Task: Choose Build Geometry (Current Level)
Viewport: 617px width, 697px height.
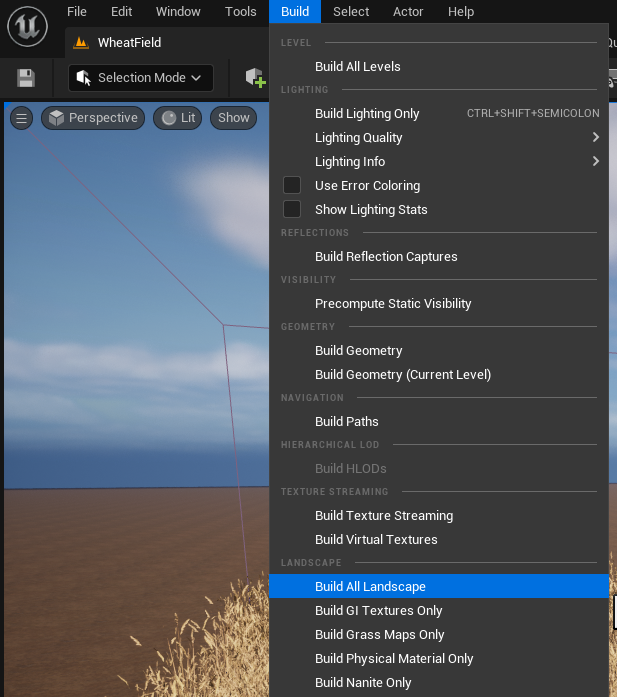Action: [x=439, y=375]
